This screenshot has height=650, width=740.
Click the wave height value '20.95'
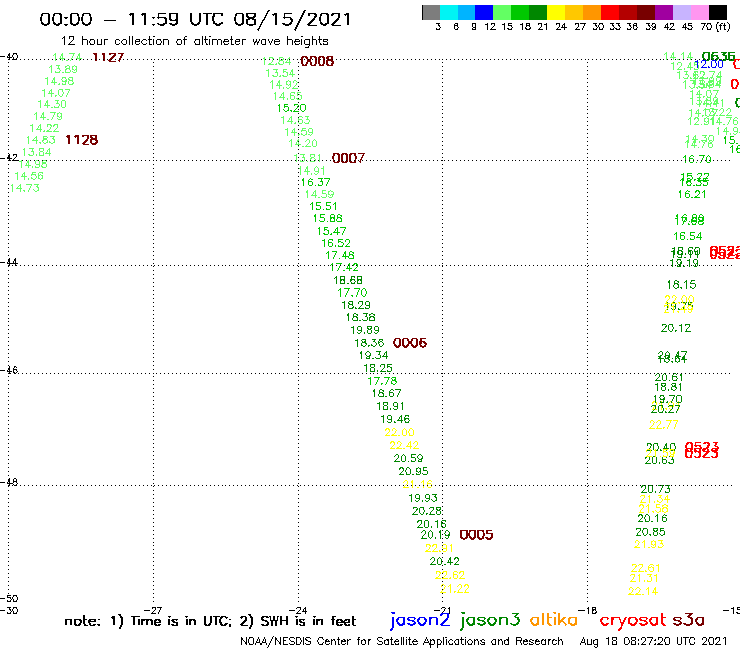[x=413, y=471]
